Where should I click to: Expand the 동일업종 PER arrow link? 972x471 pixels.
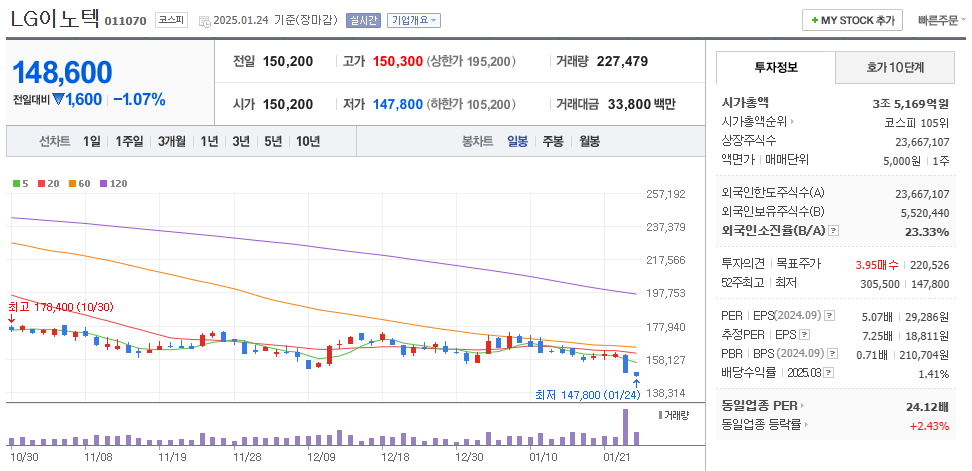click(801, 406)
